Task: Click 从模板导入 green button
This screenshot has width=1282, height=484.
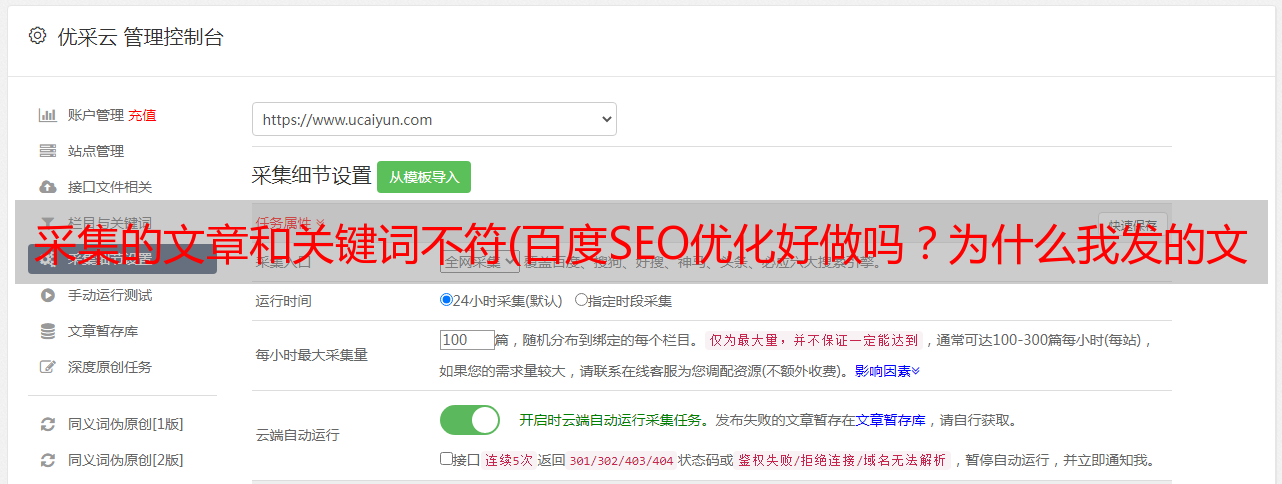Action: tap(424, 177)
